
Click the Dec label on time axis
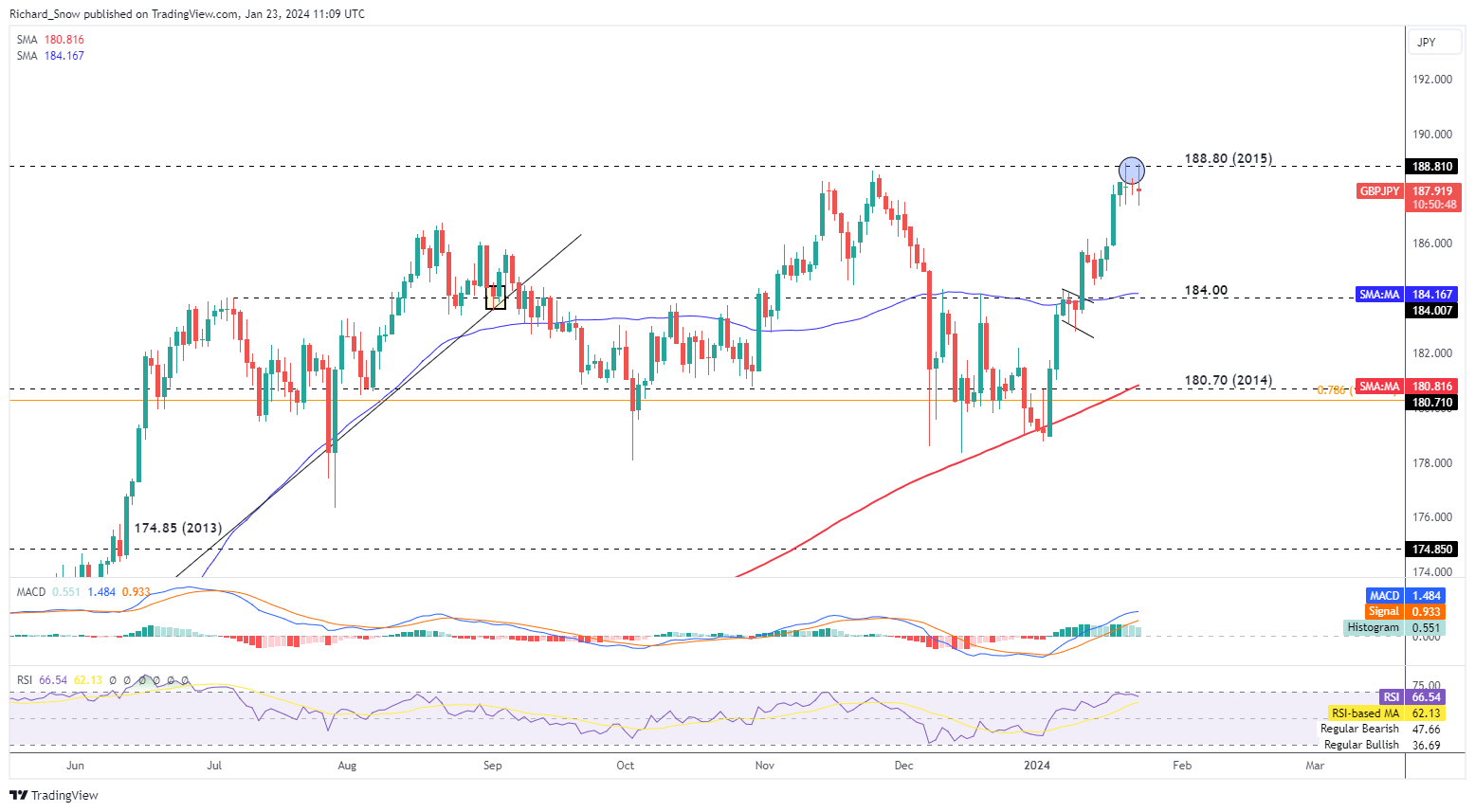[903, 766]
